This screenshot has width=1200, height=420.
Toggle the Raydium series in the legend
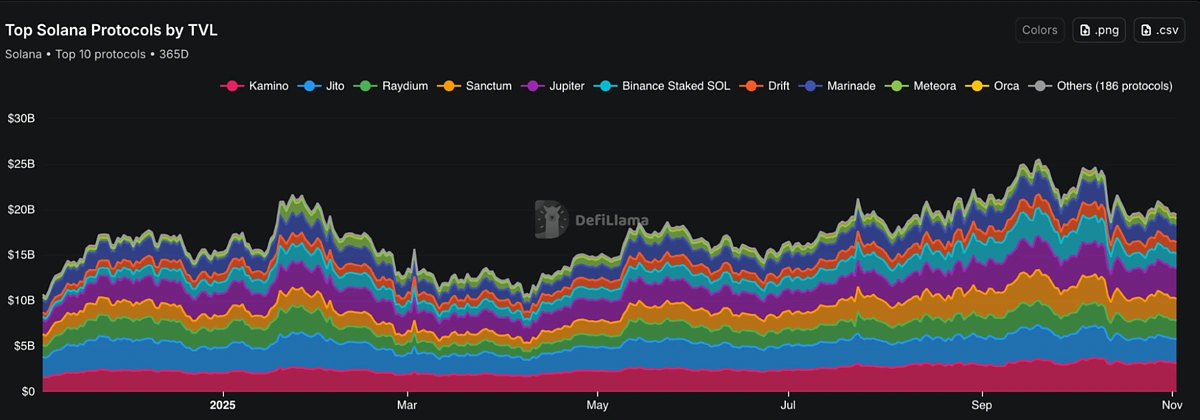392,86
